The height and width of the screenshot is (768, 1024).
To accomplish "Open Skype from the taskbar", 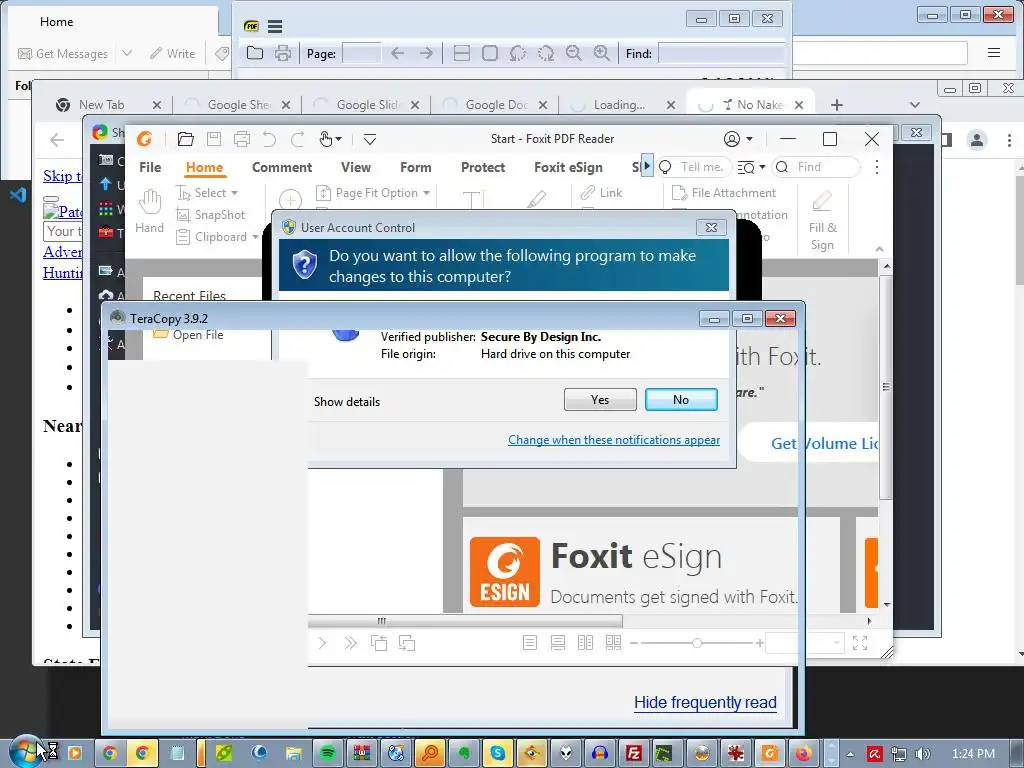I will tap(498, 753).
